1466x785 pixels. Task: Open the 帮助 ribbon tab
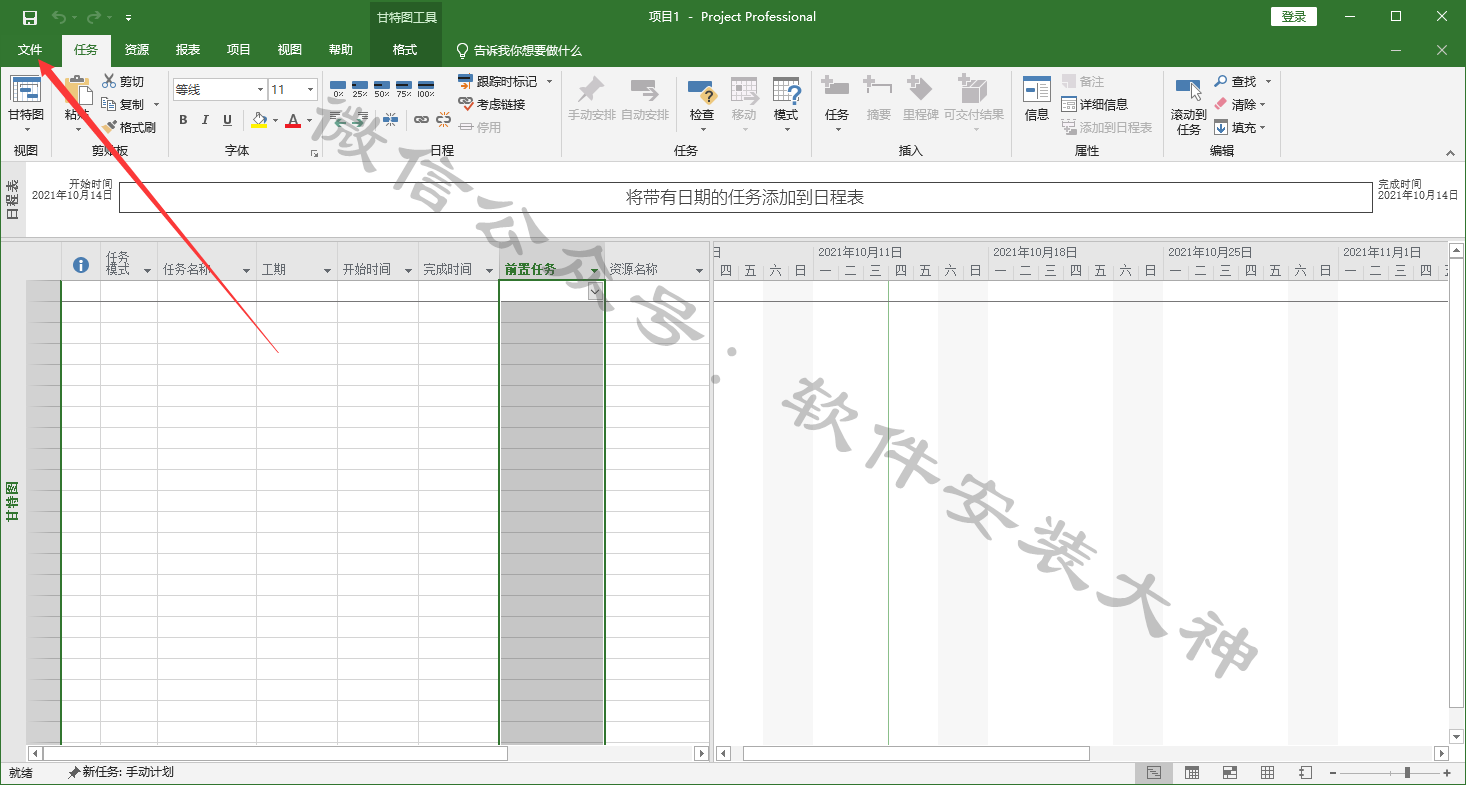click(x=341, y=50)
